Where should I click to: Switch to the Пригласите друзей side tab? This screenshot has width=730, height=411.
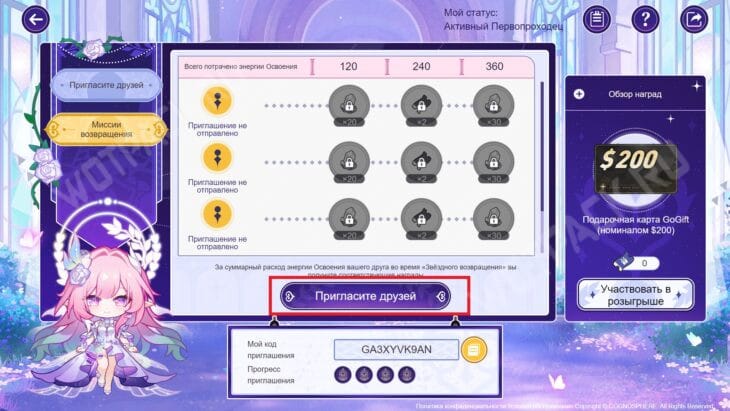point(106,85)
